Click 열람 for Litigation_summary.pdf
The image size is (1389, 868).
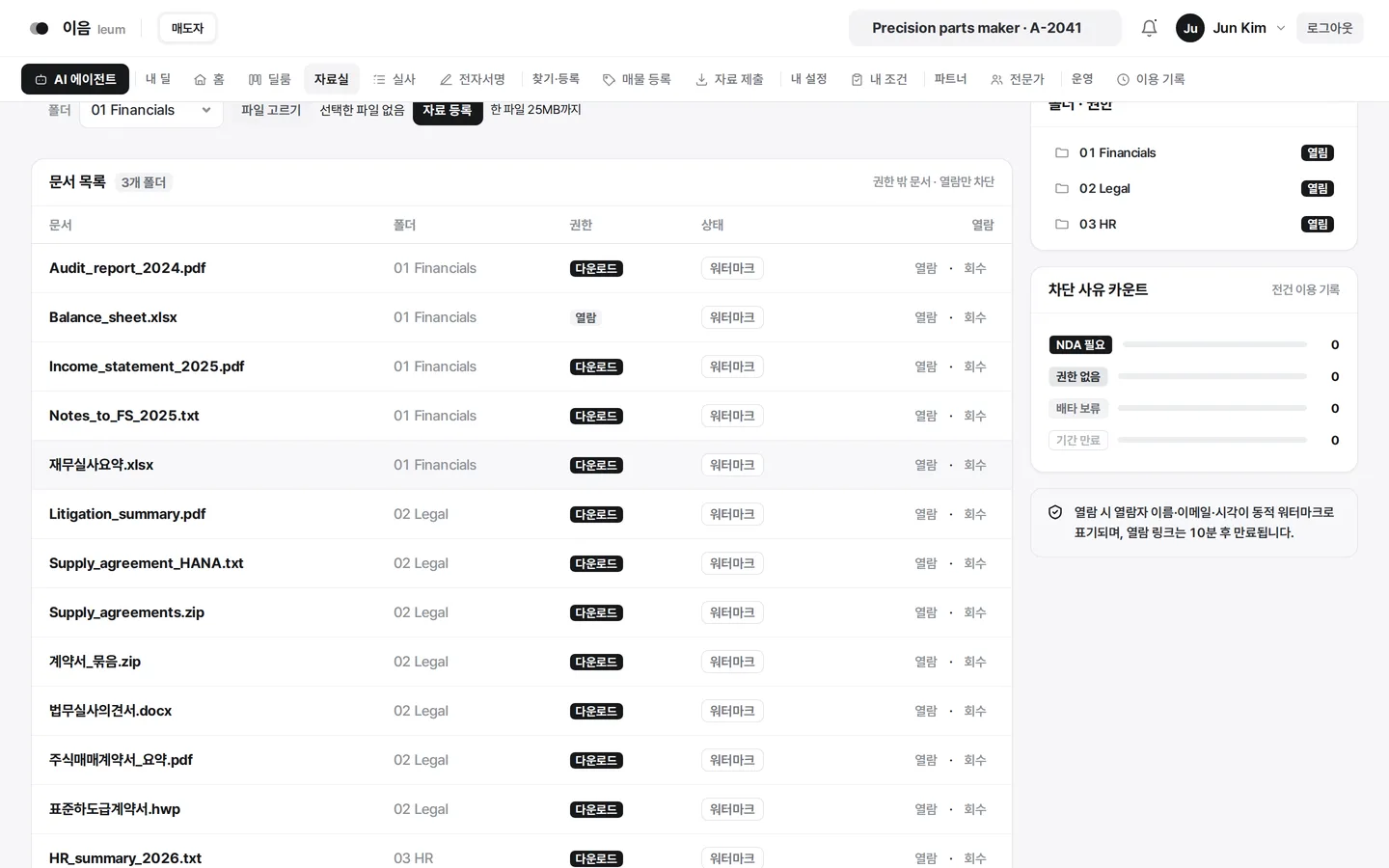[926, 514]
